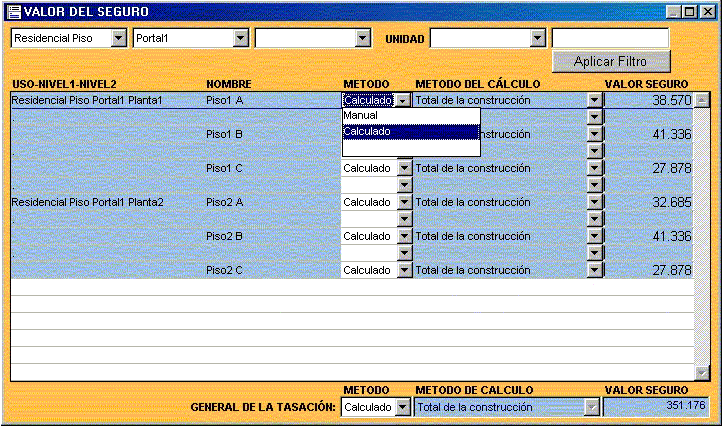Image resolution: width=722 pixels, height=426 pixels.
Task: Select the Piso2 B name cell
Action: click(x=224, y=236)
